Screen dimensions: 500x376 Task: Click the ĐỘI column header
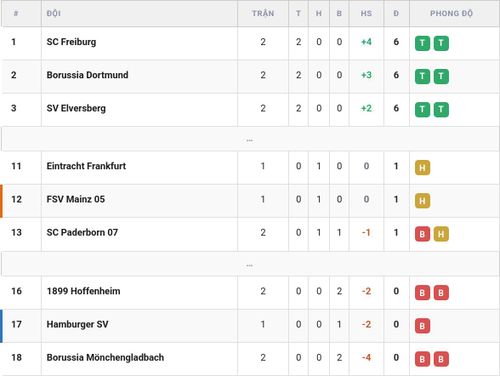point(54,13)
